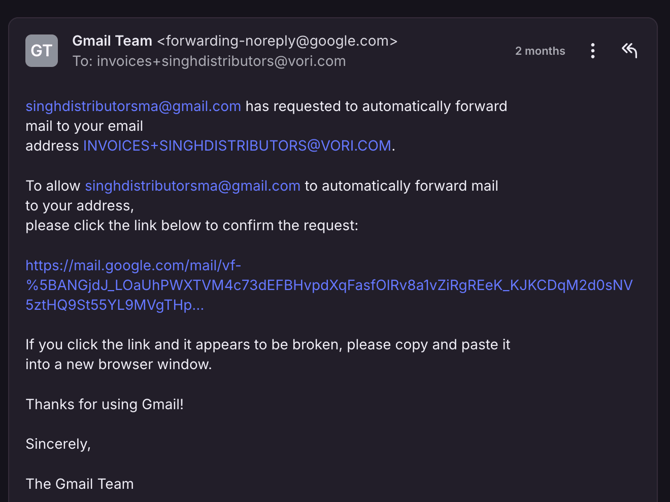
Task: Open the three-dot more options menu
Action: (593, 51)
